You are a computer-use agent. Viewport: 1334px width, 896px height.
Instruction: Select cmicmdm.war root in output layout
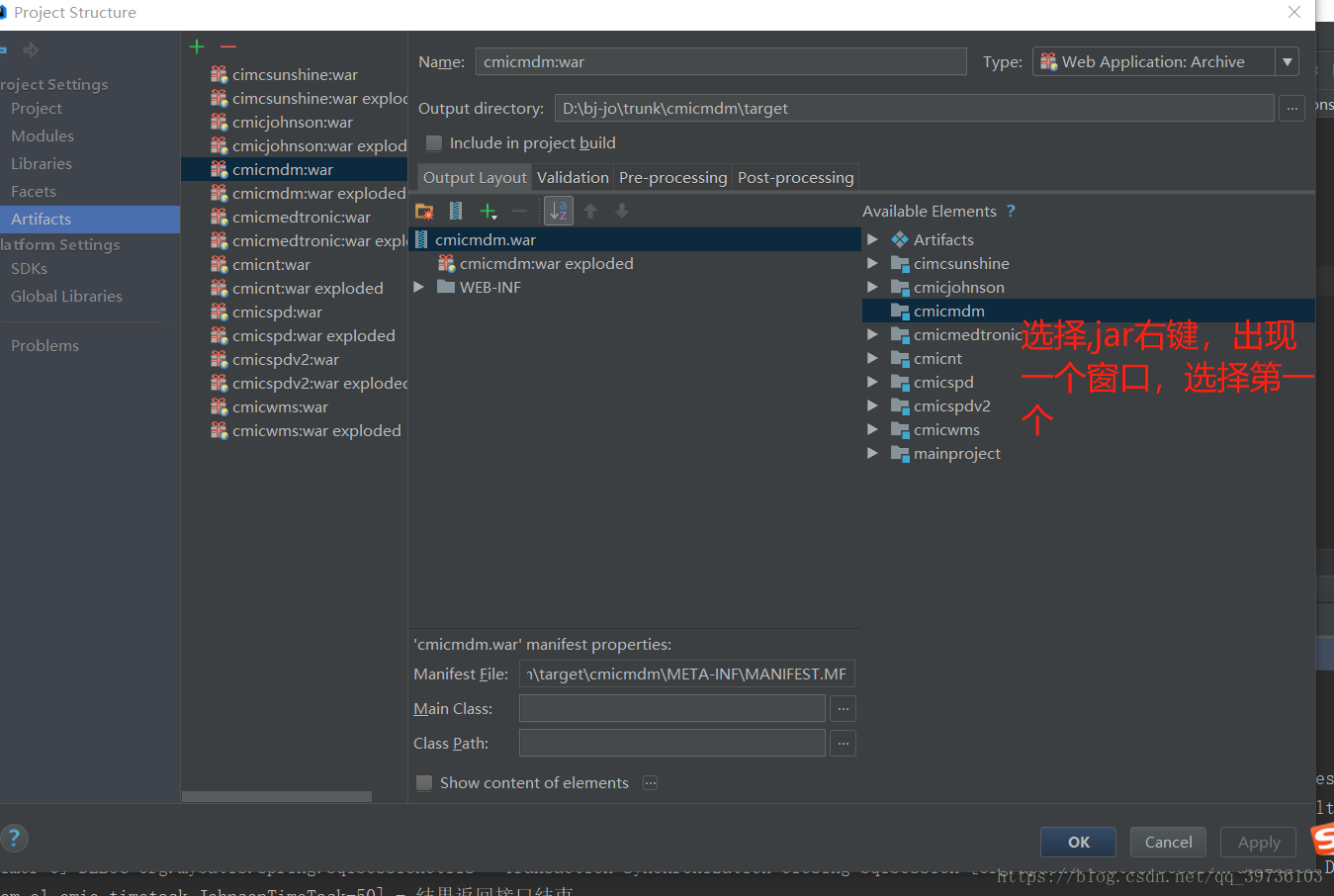[x=635, y=239]
